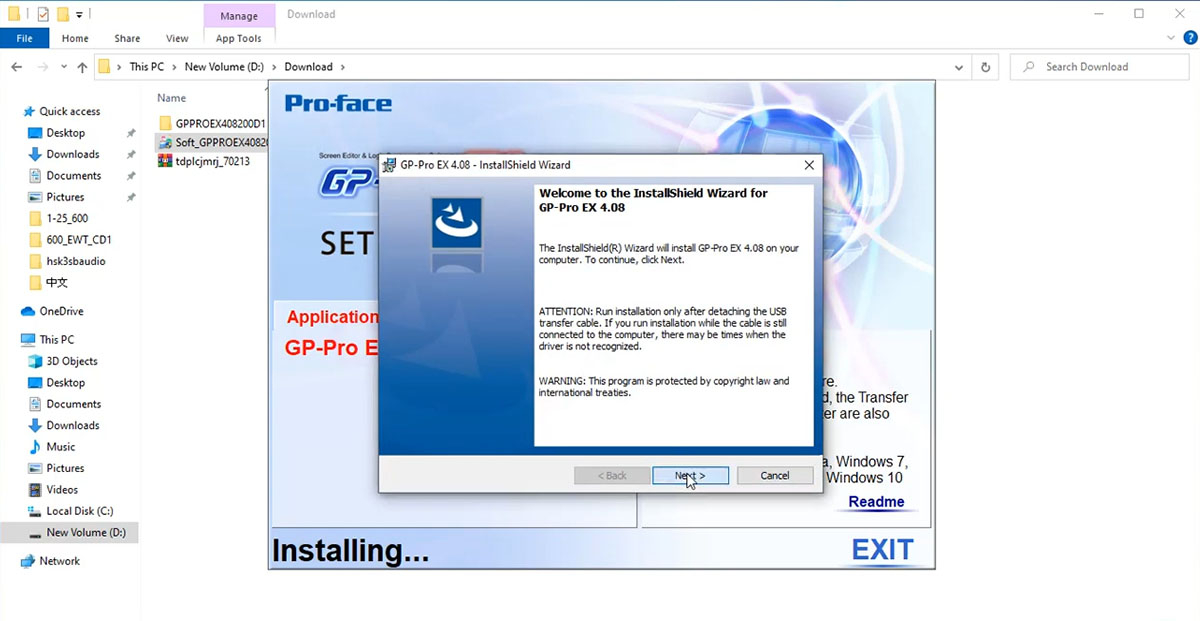1200x621 pixels.
Task: Open pinned Pictures under Quick access
Action: click(65, 197)
